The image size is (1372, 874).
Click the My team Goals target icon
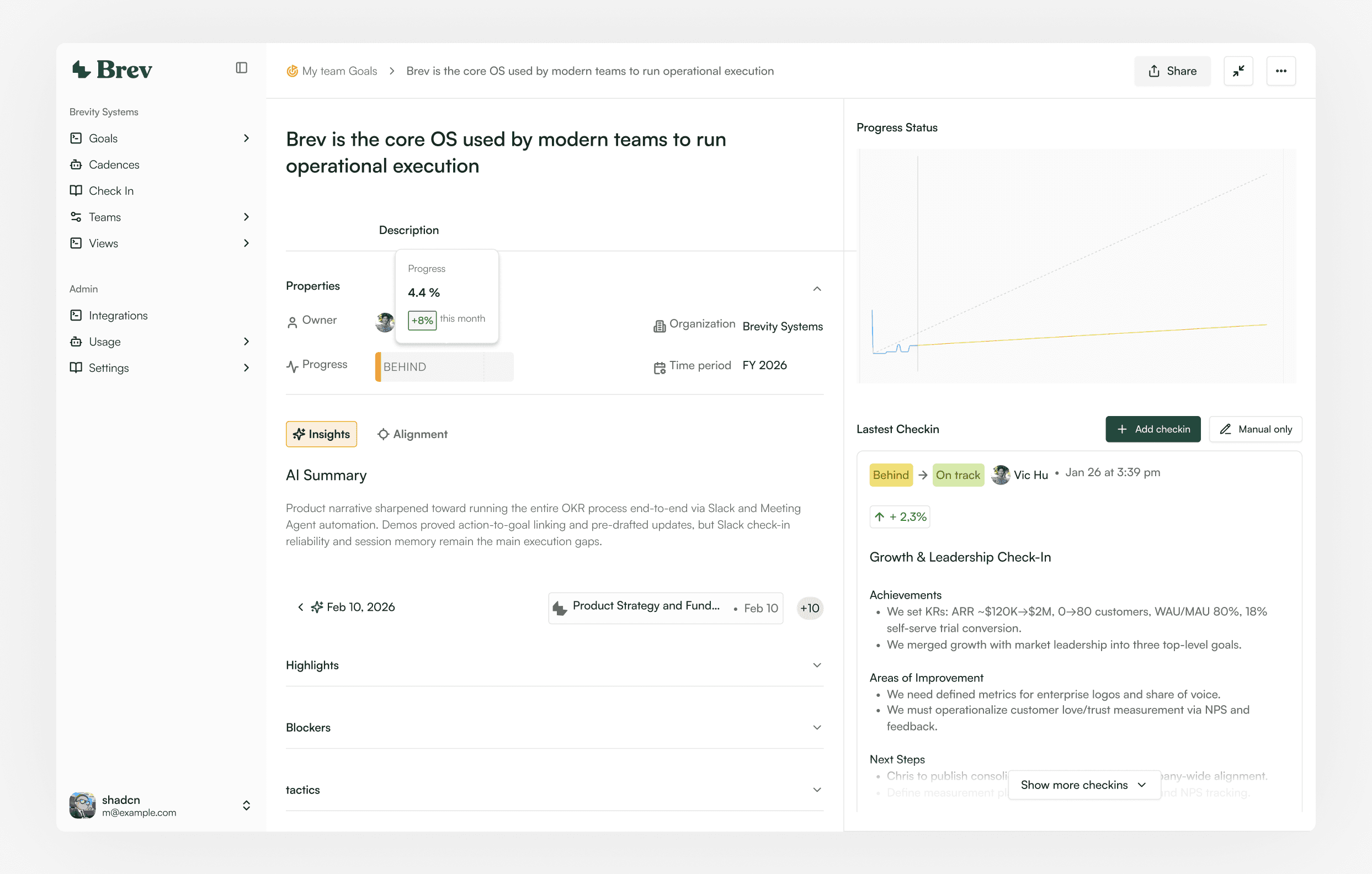pos(293,71)
